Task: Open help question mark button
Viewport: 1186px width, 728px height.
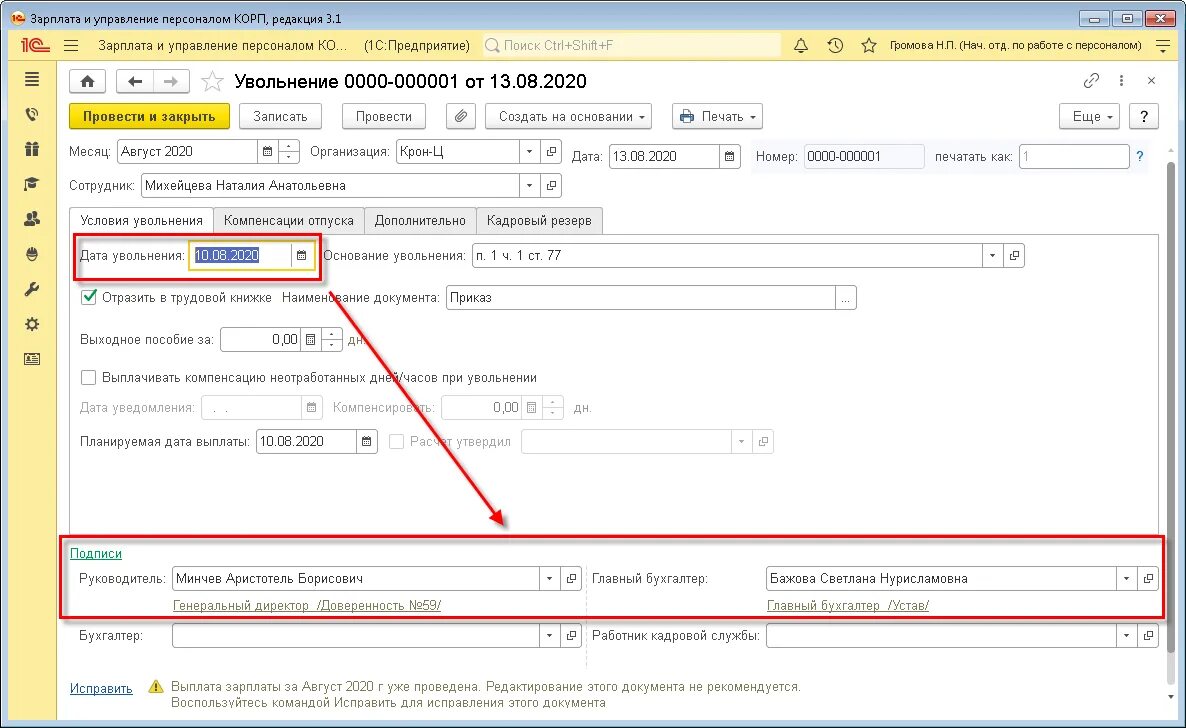Action: click(x=1144, y=117)
